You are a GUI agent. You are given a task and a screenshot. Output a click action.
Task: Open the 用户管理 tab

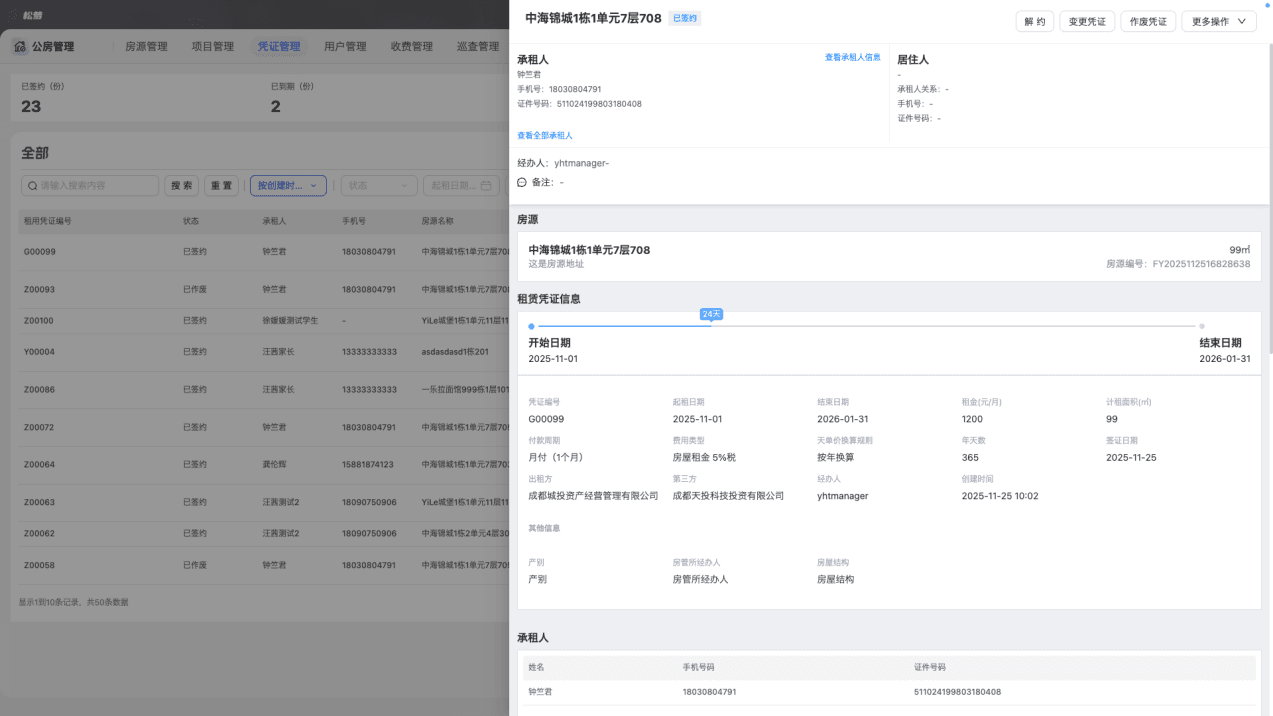tap(345, 46)
